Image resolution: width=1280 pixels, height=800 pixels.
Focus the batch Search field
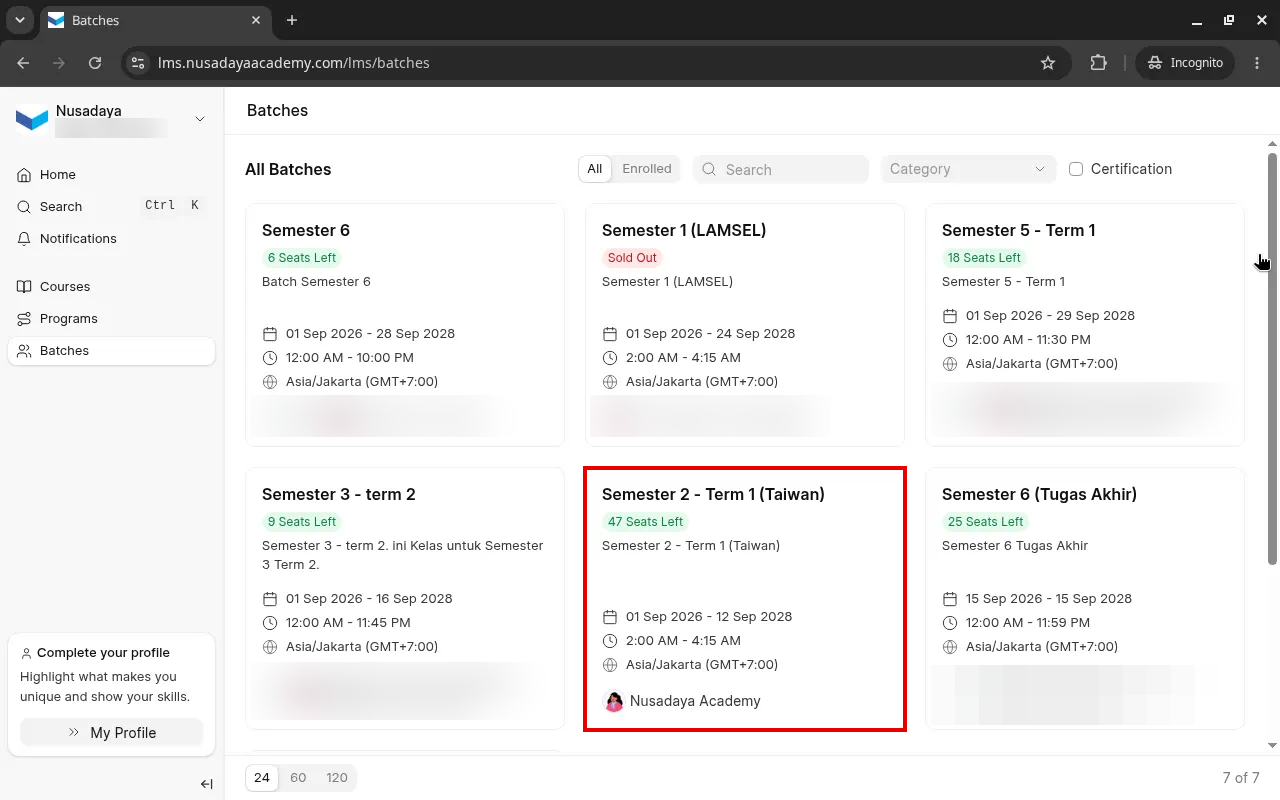coord(781,170)
